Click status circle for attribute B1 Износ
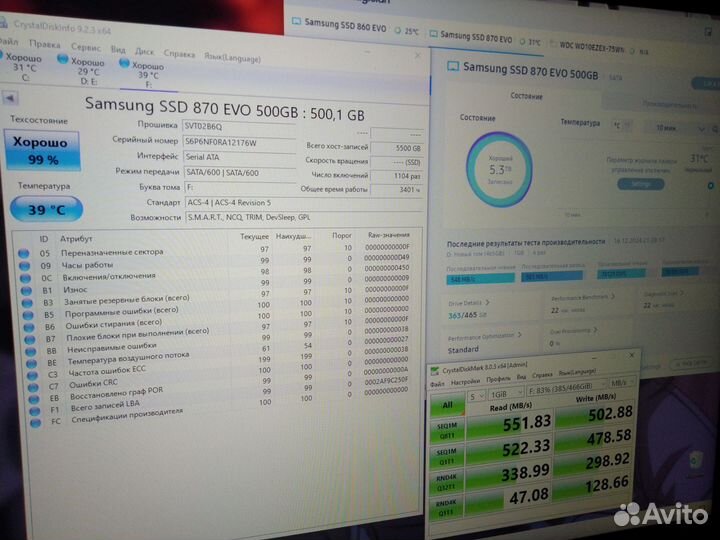This screenshot has height=540, width=720. 27,291
